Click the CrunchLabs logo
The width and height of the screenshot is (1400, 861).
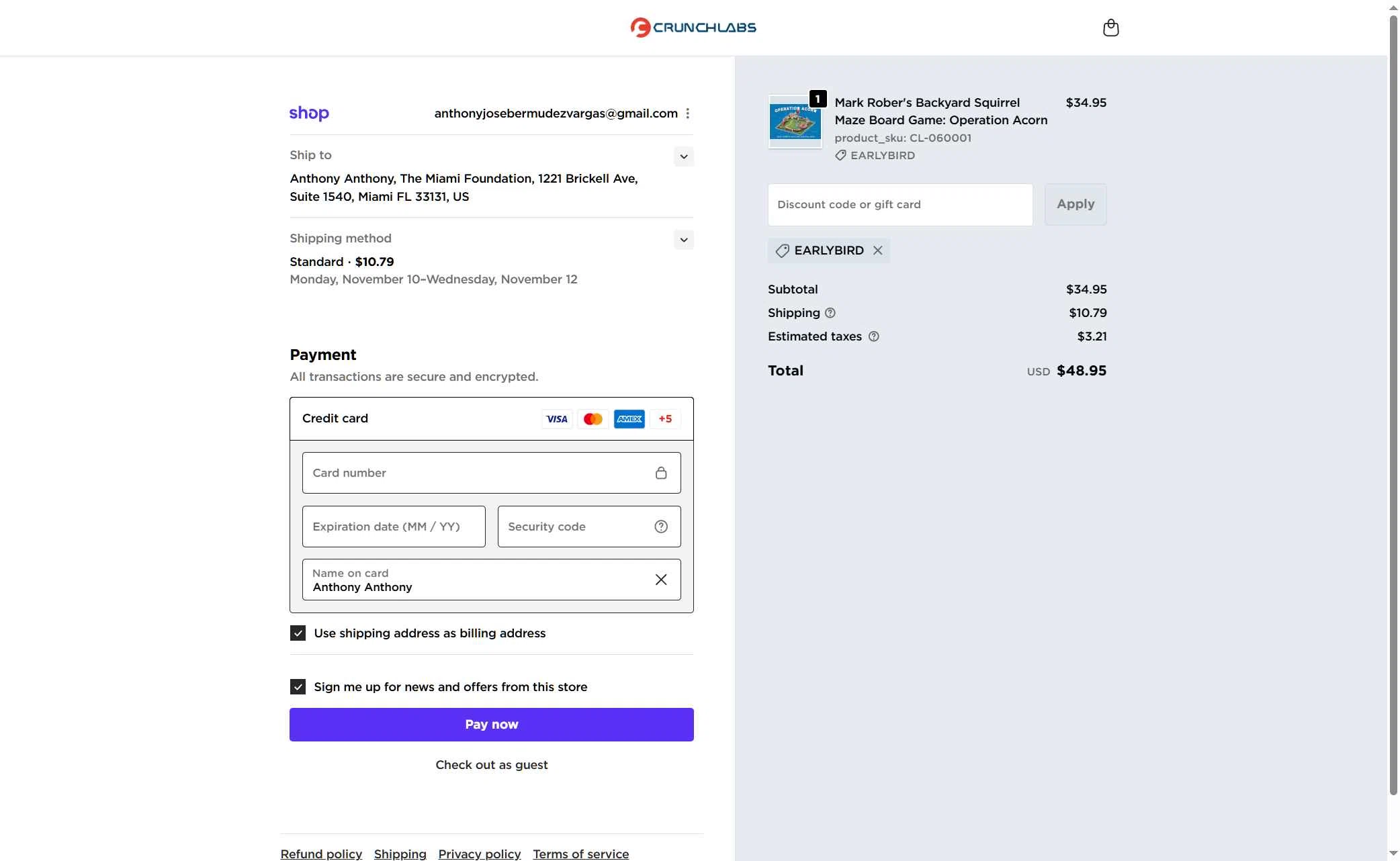693,28
